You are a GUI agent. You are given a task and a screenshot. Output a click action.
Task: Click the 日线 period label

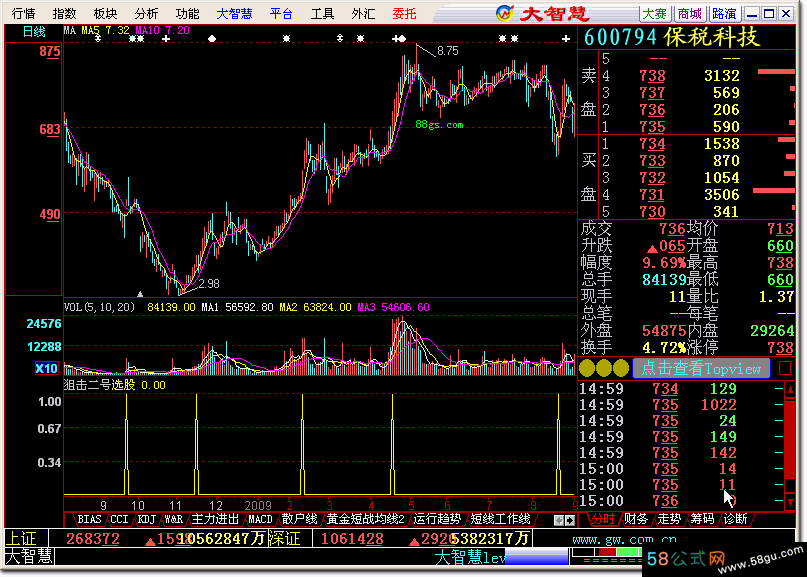click(34, 32)
